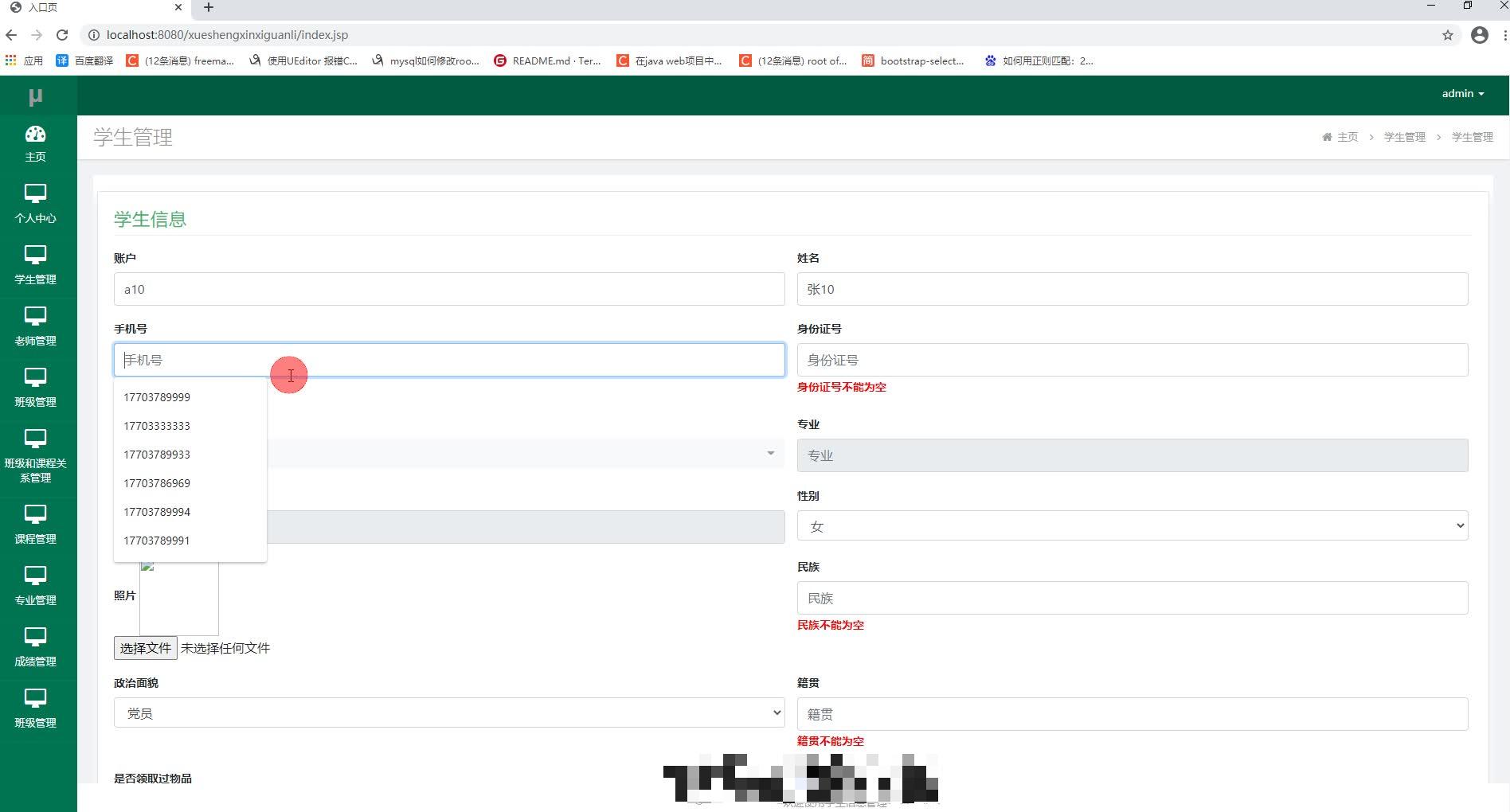
Task: Click the 选择文件 upload button
Action: (146, 648)
